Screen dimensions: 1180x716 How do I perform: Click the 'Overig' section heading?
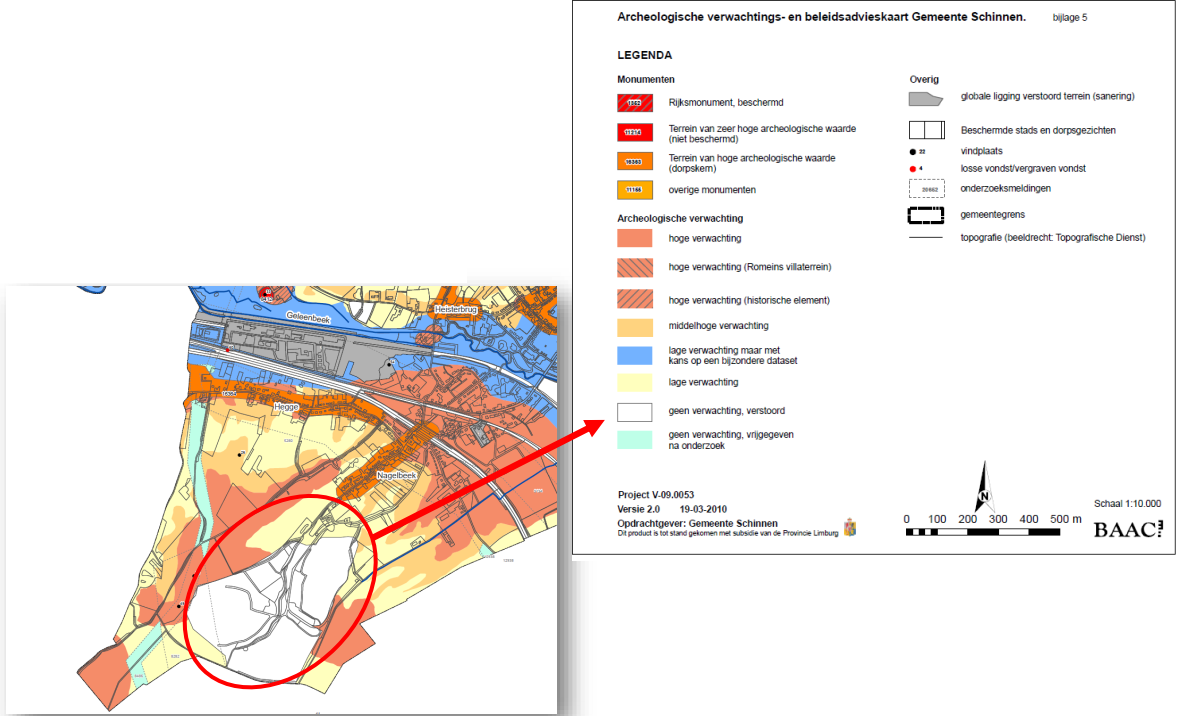[924, 79]
